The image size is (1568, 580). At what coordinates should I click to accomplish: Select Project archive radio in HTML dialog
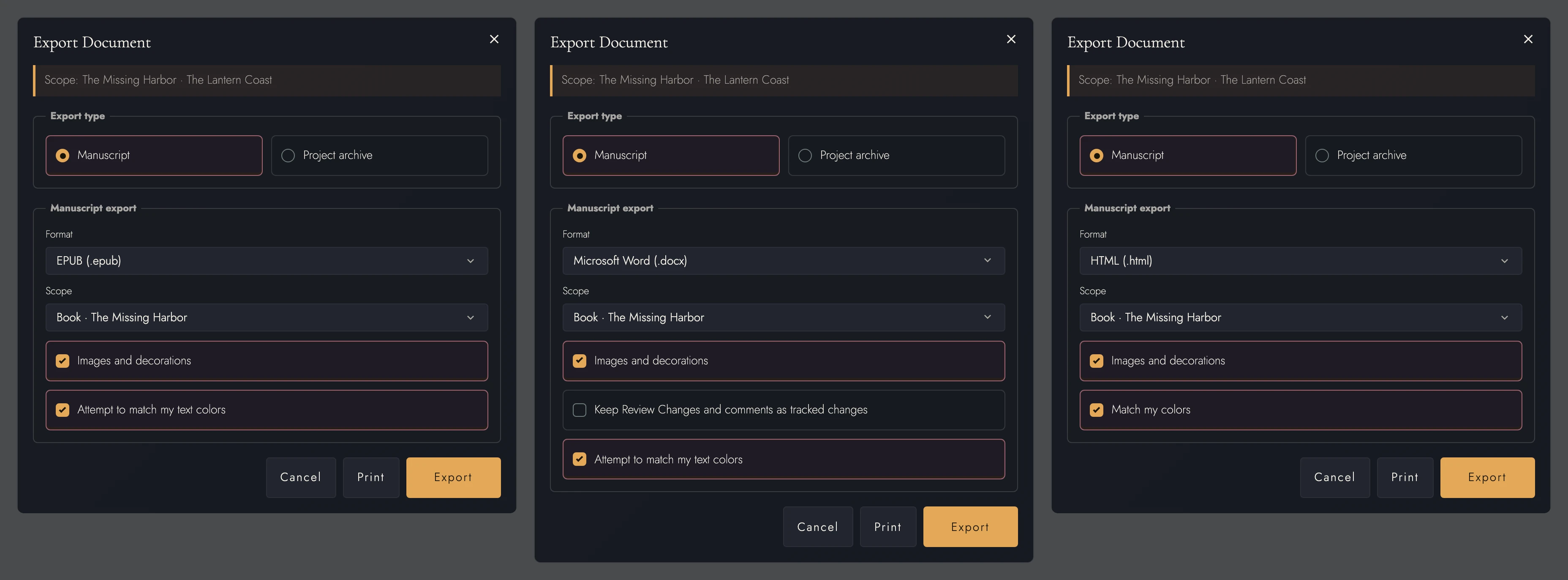click(1322, 156)
